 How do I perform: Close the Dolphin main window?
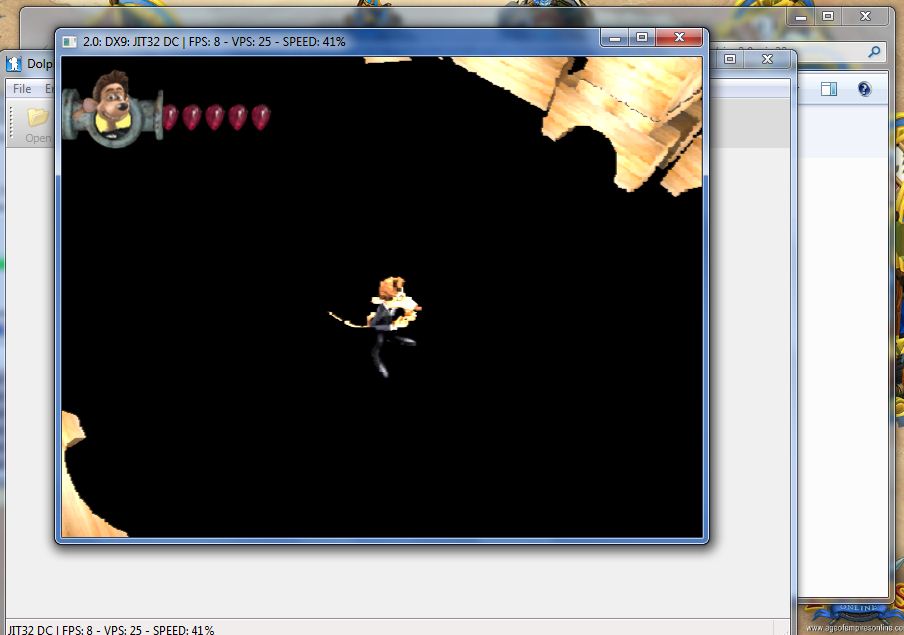click(767, 59)
